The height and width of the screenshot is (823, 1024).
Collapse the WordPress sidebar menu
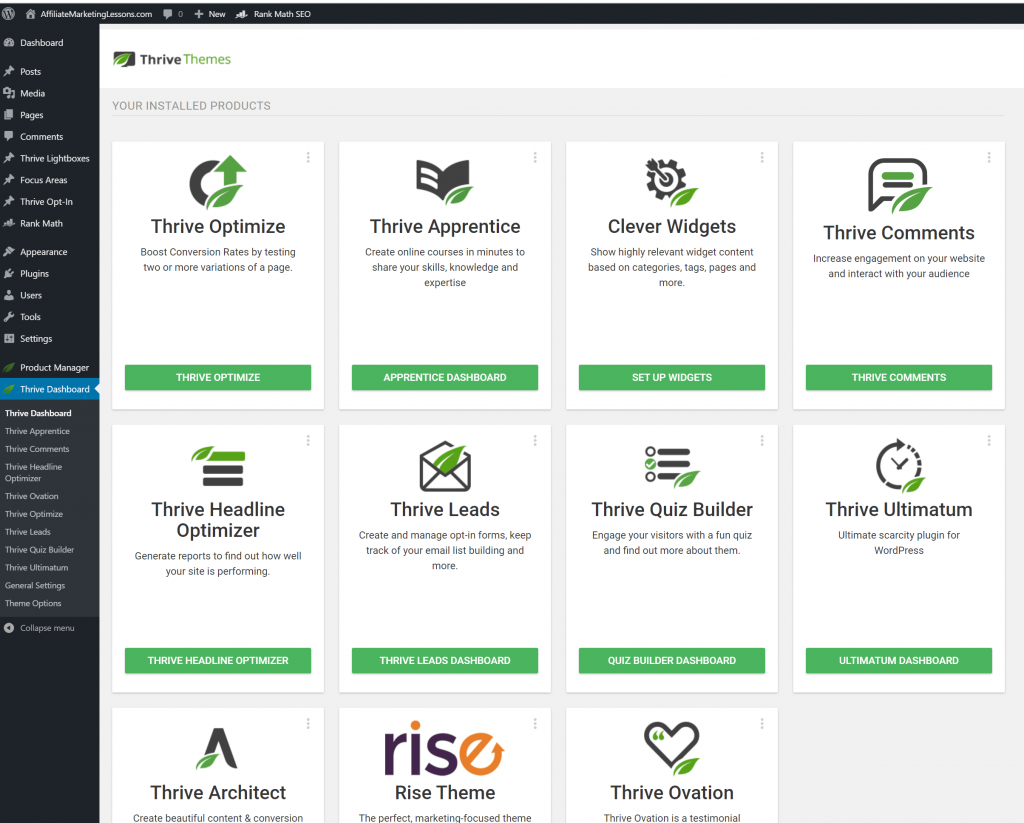tap(46, 628)
